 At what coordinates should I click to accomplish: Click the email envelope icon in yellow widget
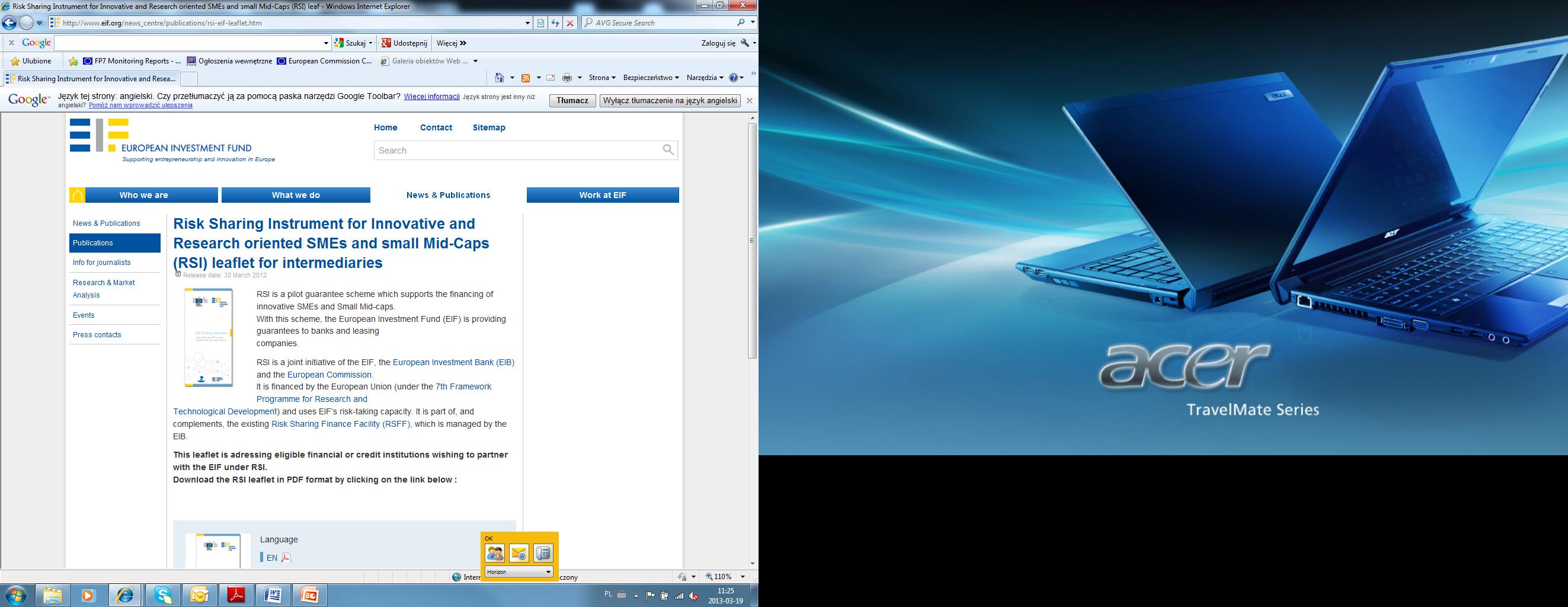519,553
